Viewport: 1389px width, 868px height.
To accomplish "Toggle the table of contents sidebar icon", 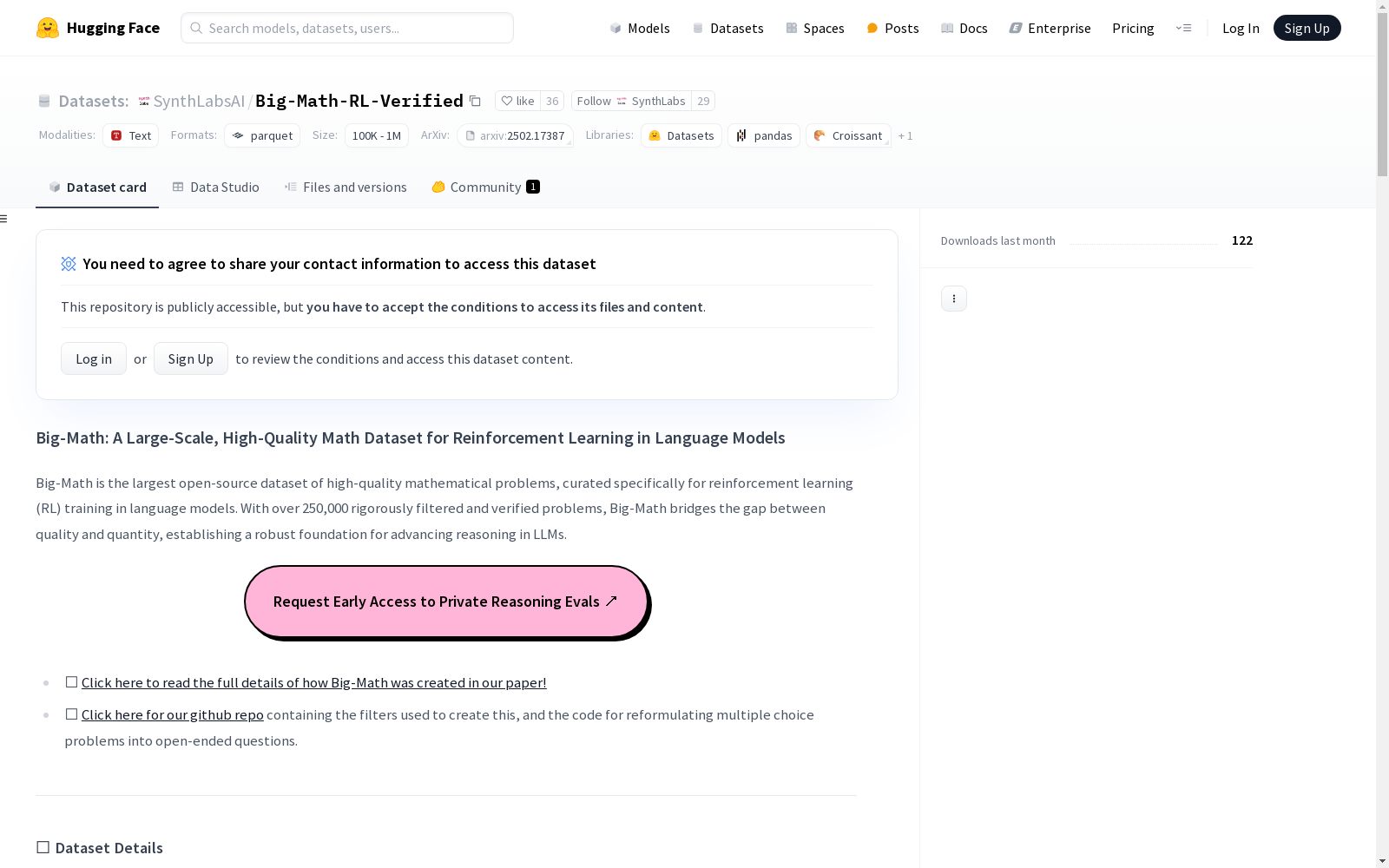I will click(4, 219).
